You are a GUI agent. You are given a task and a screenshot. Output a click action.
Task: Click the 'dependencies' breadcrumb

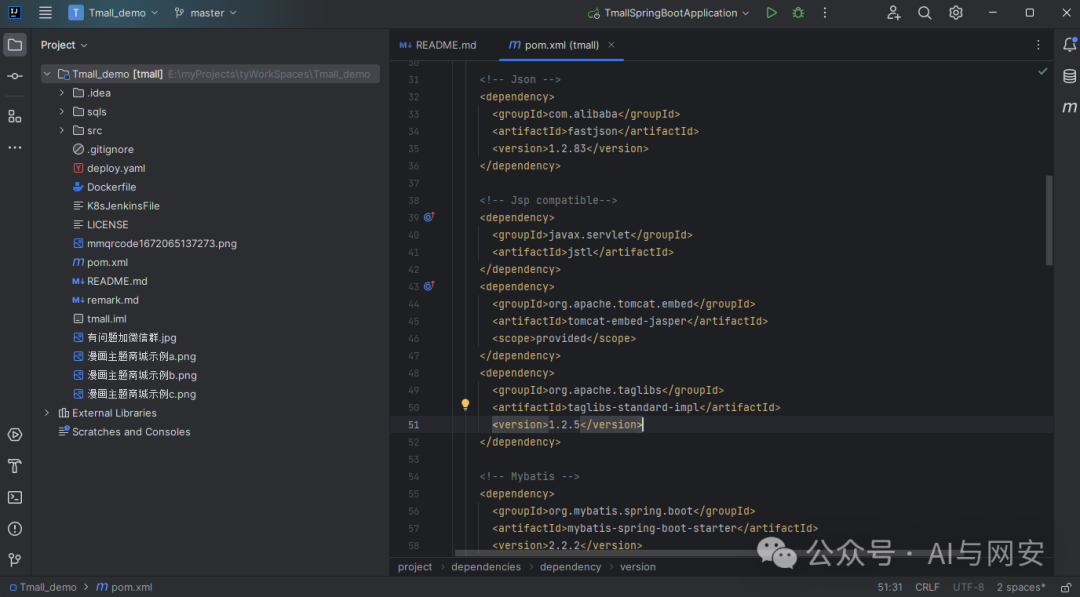(x=486, y=567)
